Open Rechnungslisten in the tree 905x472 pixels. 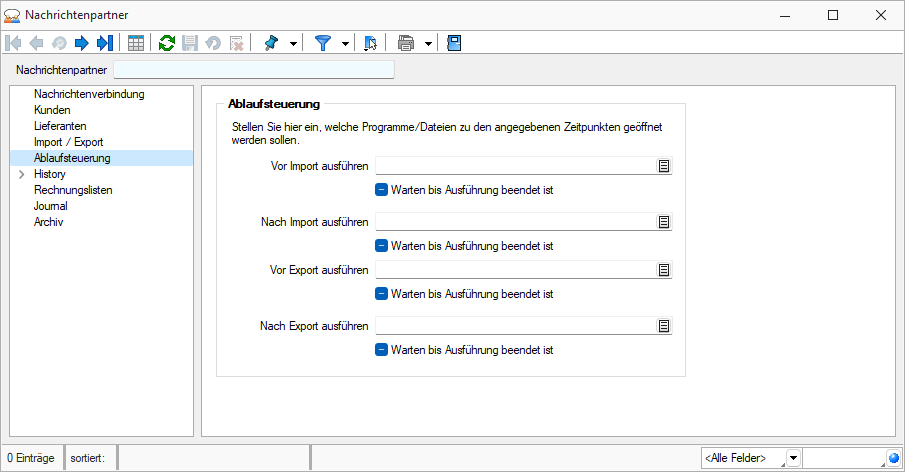coord(73,190)
